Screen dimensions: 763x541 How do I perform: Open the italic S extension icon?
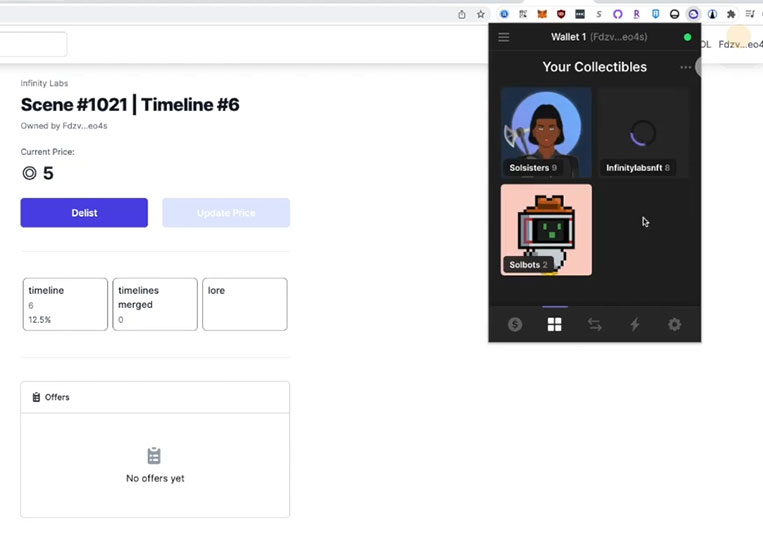coord(599,15)
